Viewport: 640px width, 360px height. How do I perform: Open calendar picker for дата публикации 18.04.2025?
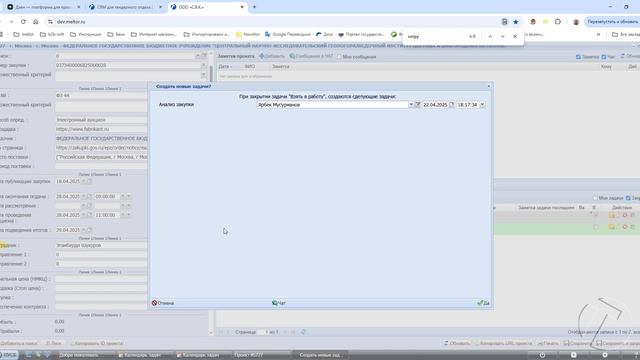pyautogui.click(x=89, y=181)
